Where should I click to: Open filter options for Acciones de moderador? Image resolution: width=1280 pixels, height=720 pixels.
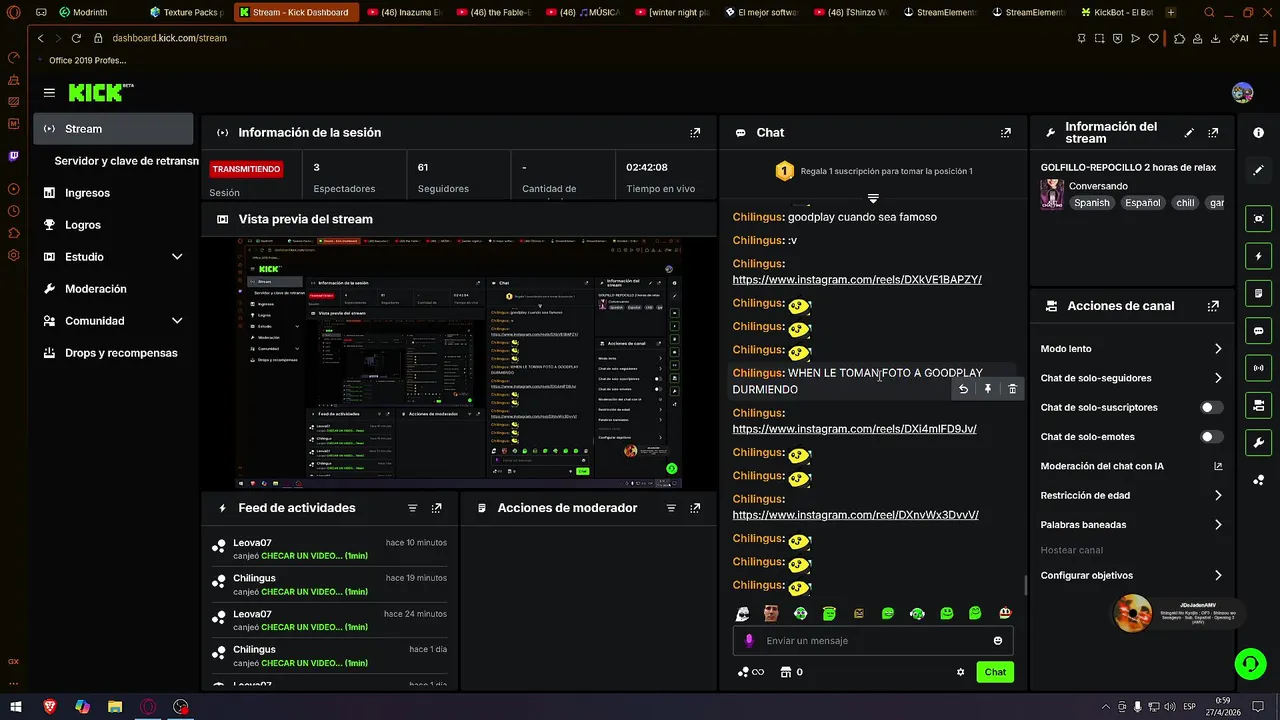pos(671,508)
